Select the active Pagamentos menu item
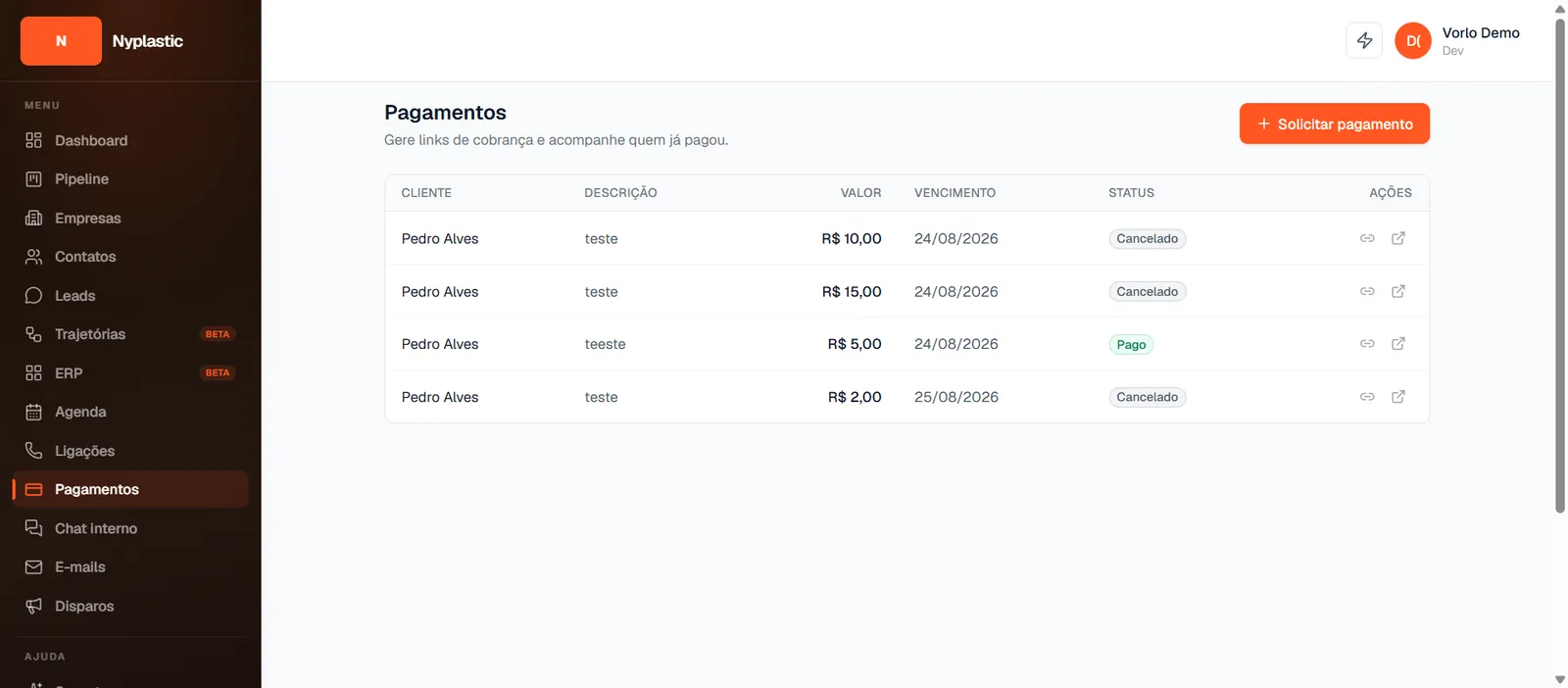This screenshot has width=1568, height=688. pos(130,489)
